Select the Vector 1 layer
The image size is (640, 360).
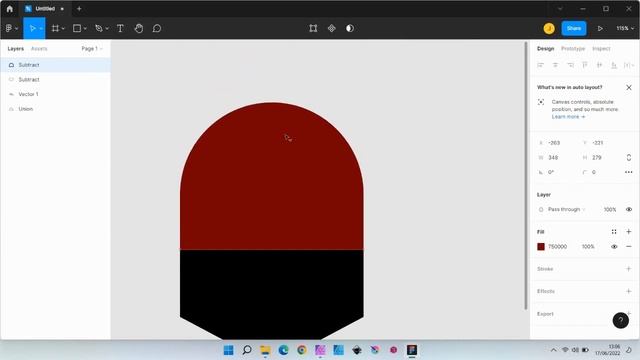coord(55,94)
